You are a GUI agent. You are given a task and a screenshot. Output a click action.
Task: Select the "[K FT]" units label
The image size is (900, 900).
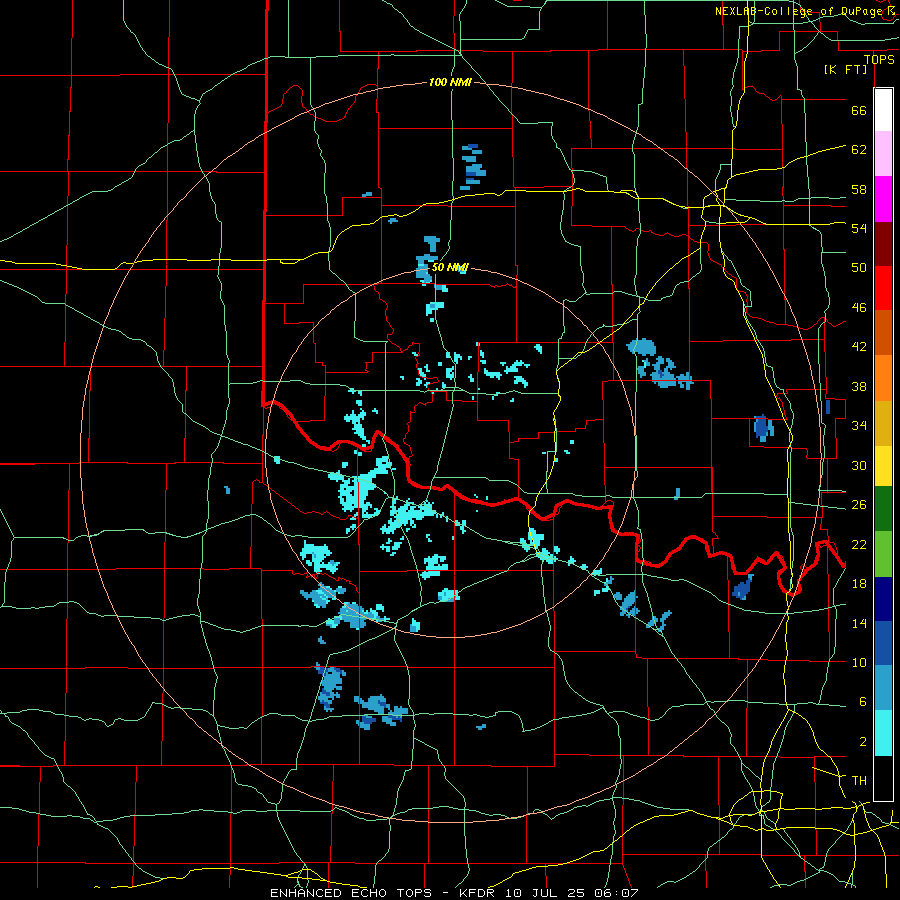tap(846, 70)
